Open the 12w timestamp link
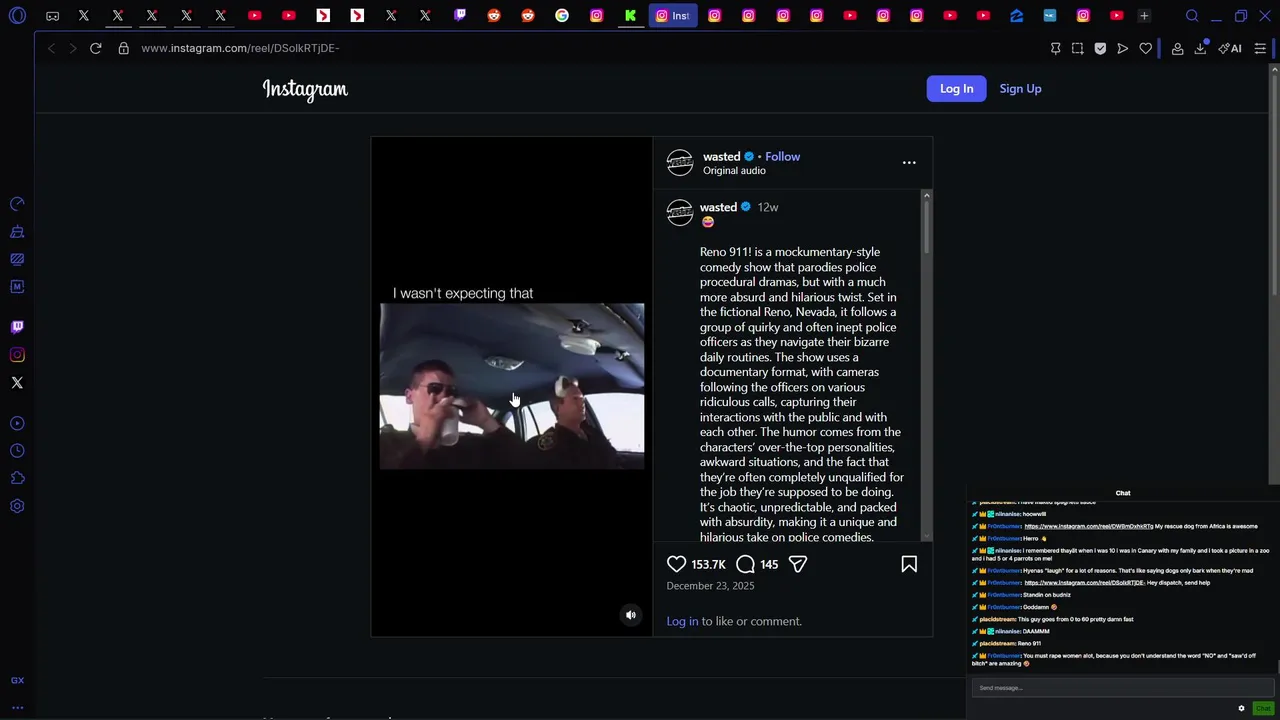1280x720 pixels. 768,207
